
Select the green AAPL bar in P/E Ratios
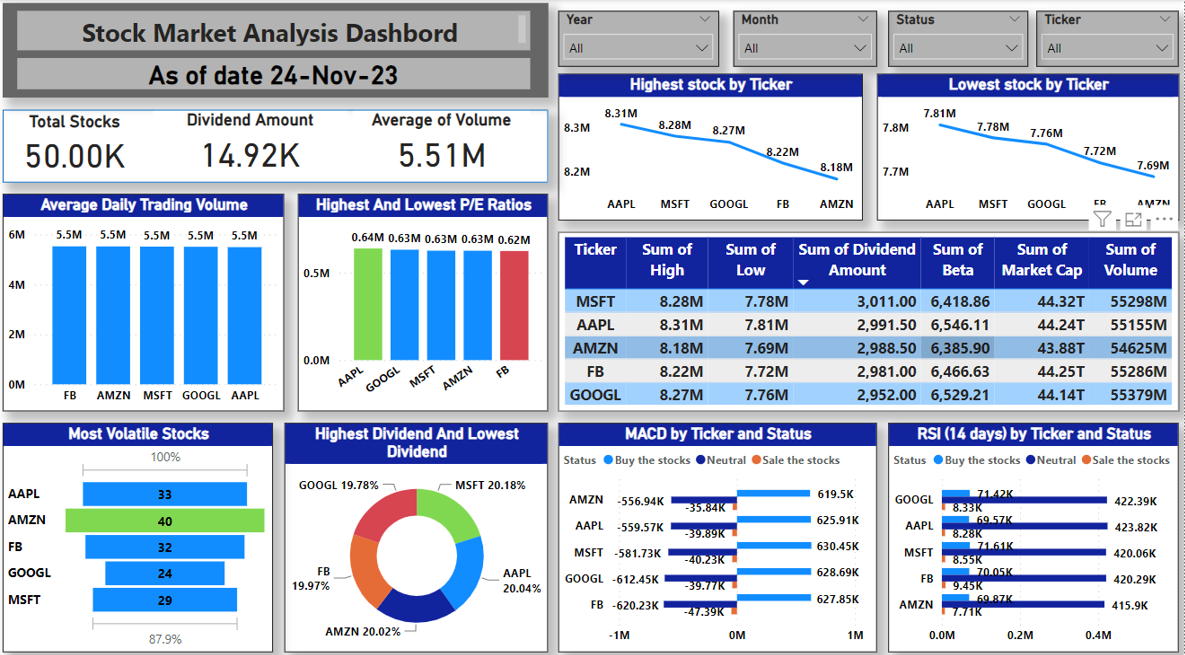click(367, 304)
